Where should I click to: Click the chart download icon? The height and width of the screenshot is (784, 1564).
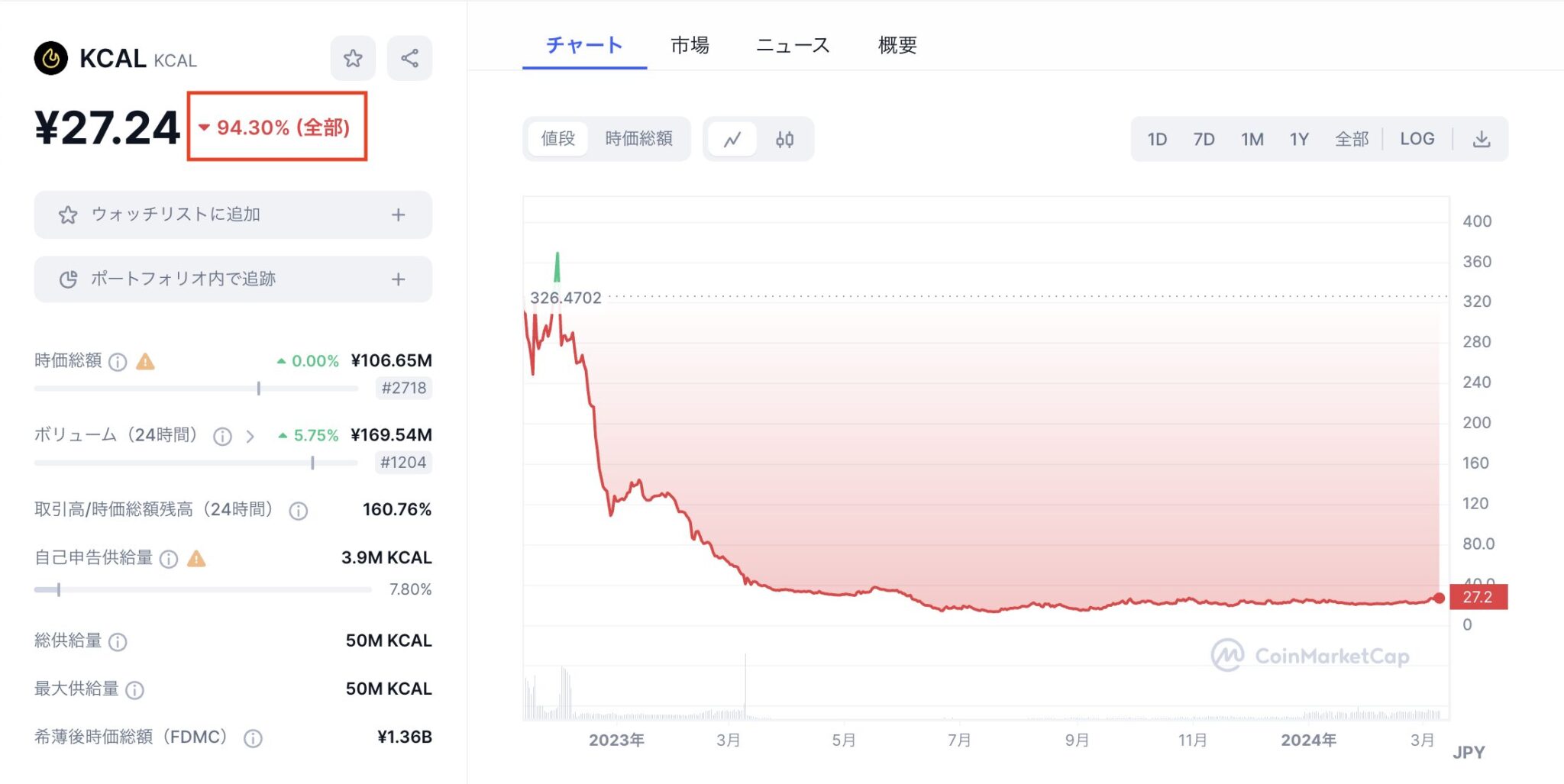pyautogui.click(x=1482, y=138)
